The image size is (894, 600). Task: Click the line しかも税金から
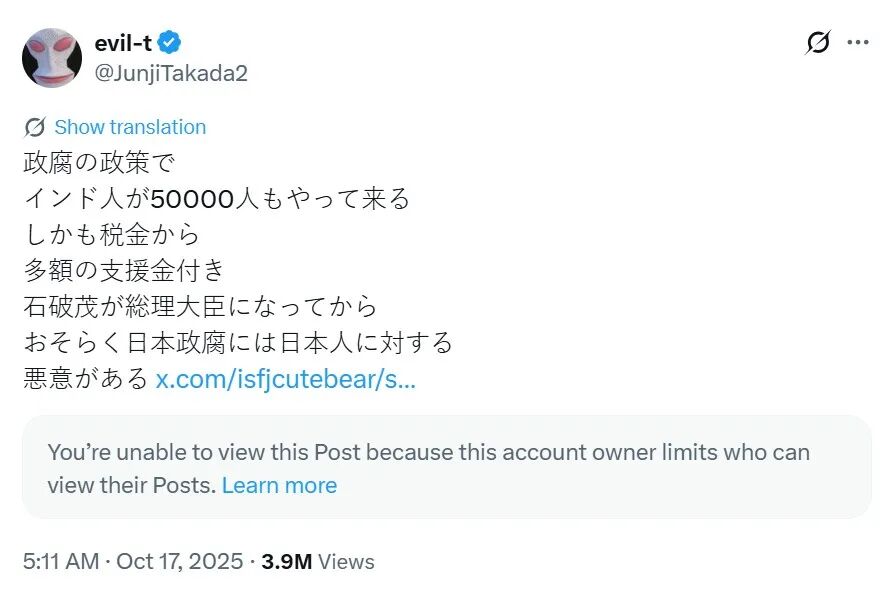click(x=111, y=235)
